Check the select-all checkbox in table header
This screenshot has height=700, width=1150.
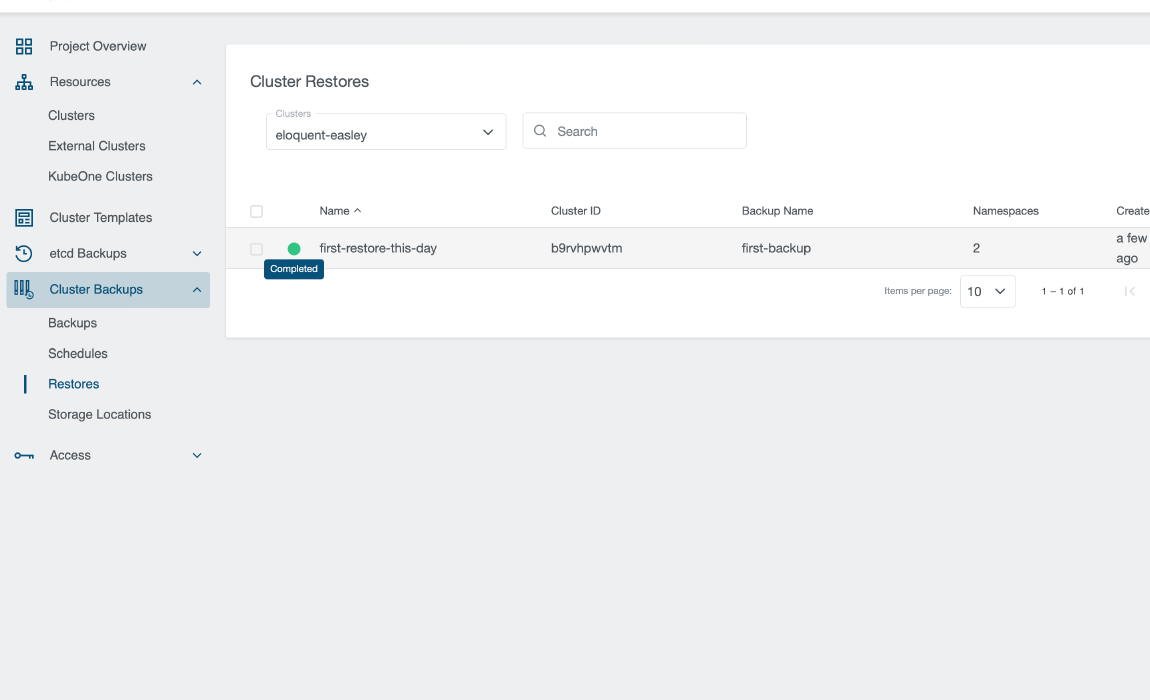(256, 211)
